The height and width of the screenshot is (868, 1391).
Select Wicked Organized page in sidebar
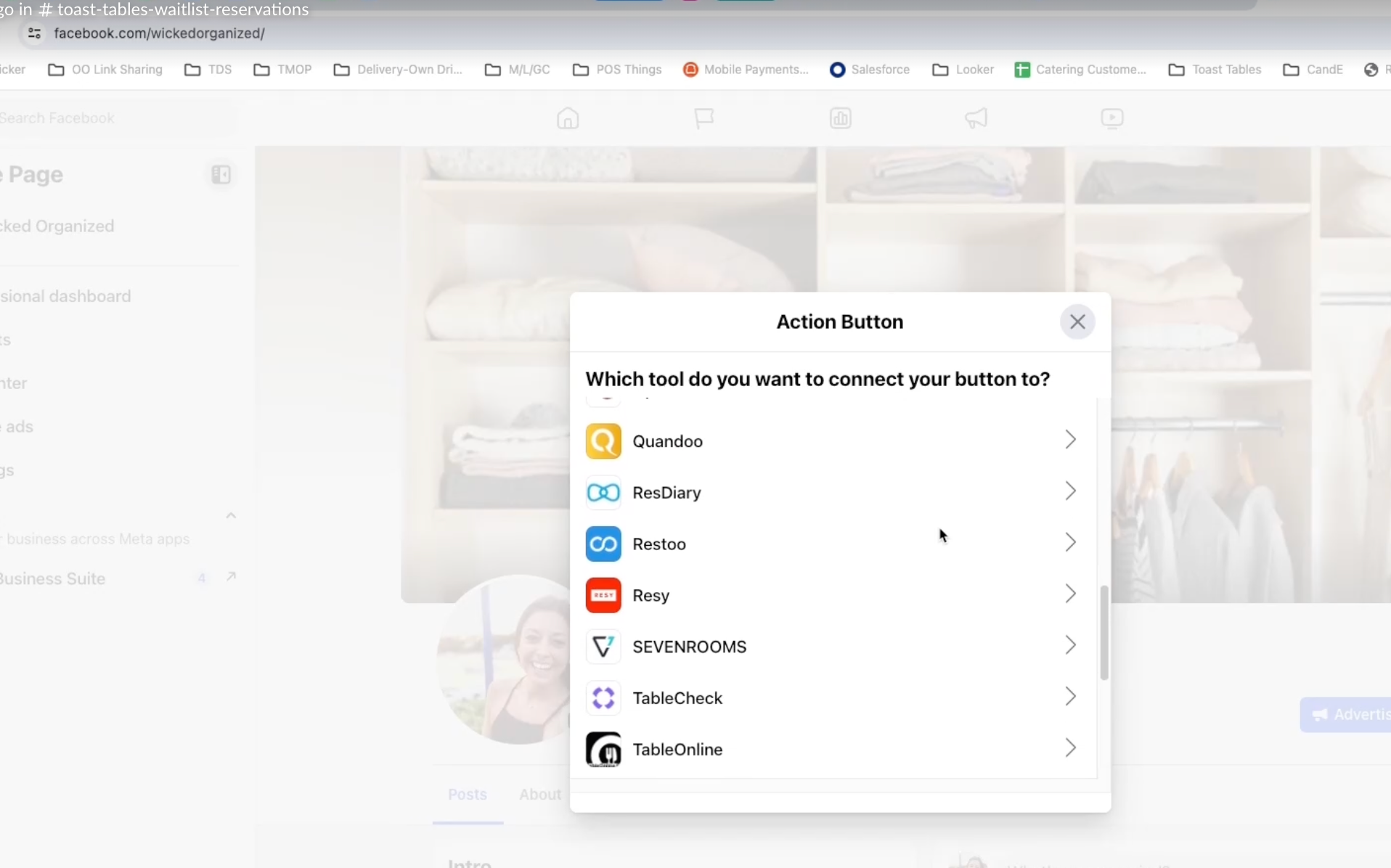click(x=119, y=226)
